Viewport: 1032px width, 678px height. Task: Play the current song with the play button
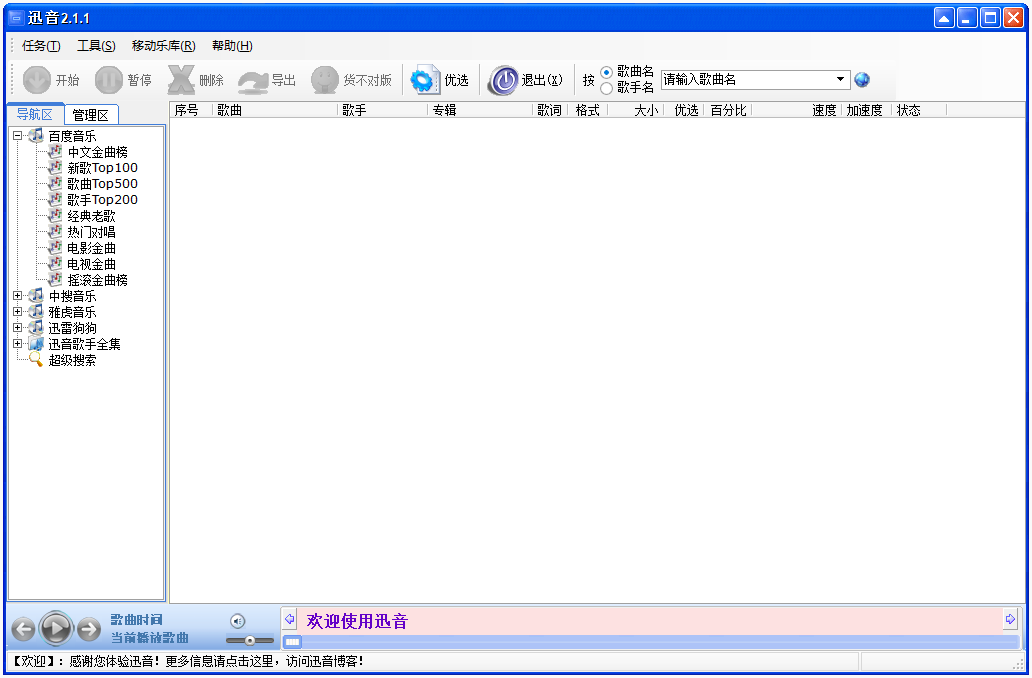[56, 629]
